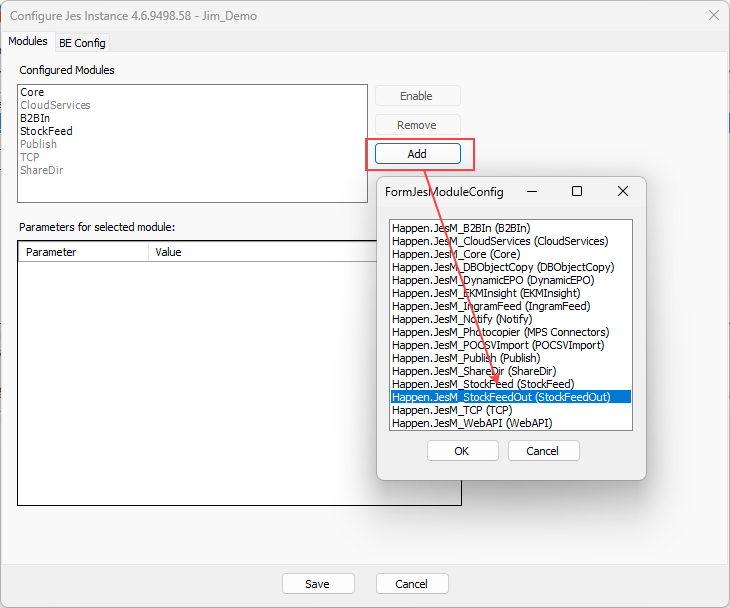
Task: Choose Happen.JesM_Core (Core) module
Action: pyautogui.click(x=511, y=254)
